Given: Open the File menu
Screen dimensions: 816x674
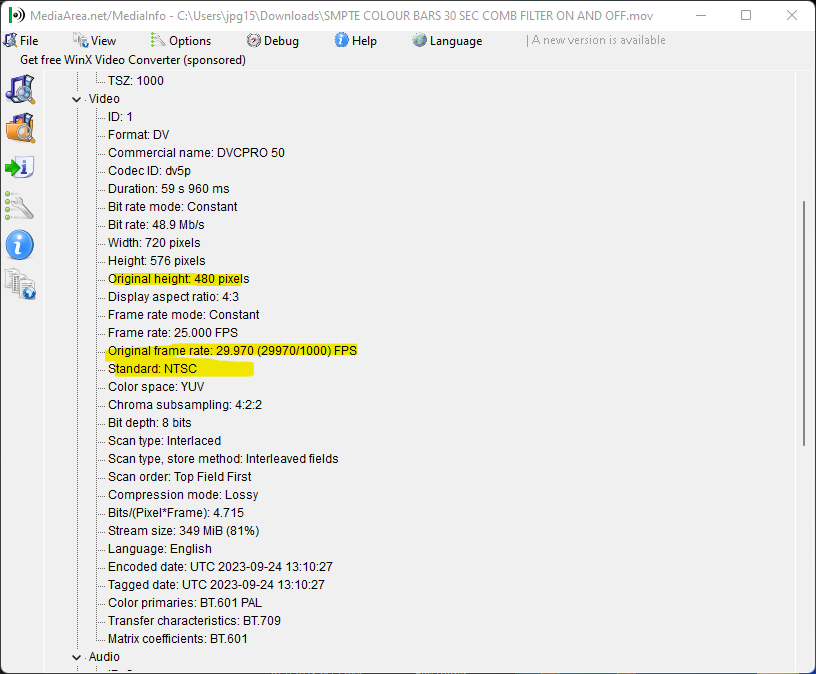Looking at the screenshot, I should pos(21,41).
